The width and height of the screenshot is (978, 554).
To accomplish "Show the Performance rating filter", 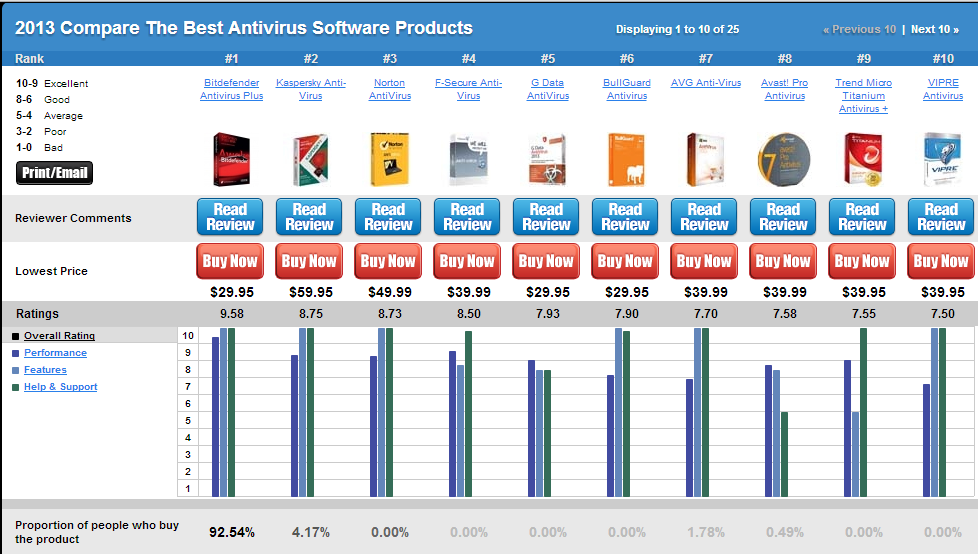I will point(55,353).
